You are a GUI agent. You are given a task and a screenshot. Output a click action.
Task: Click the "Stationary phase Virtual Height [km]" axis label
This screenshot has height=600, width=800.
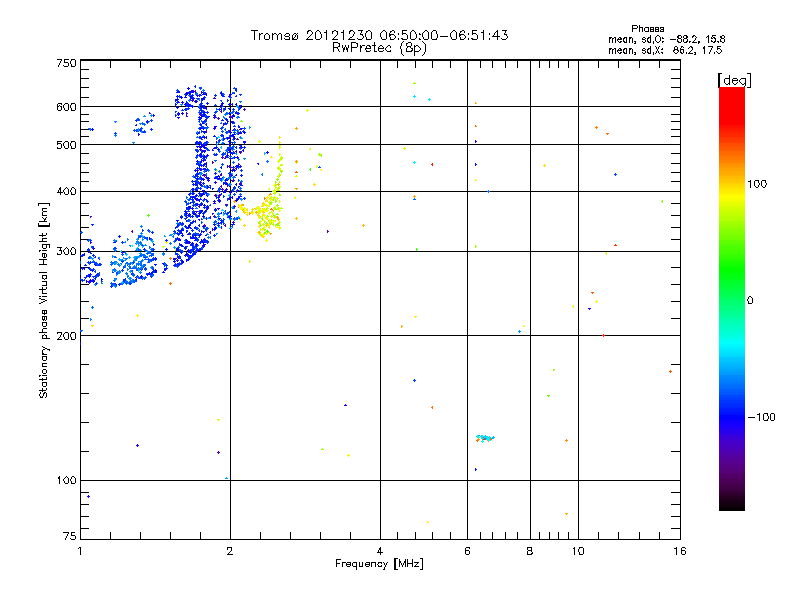click(x=44, y=300)
